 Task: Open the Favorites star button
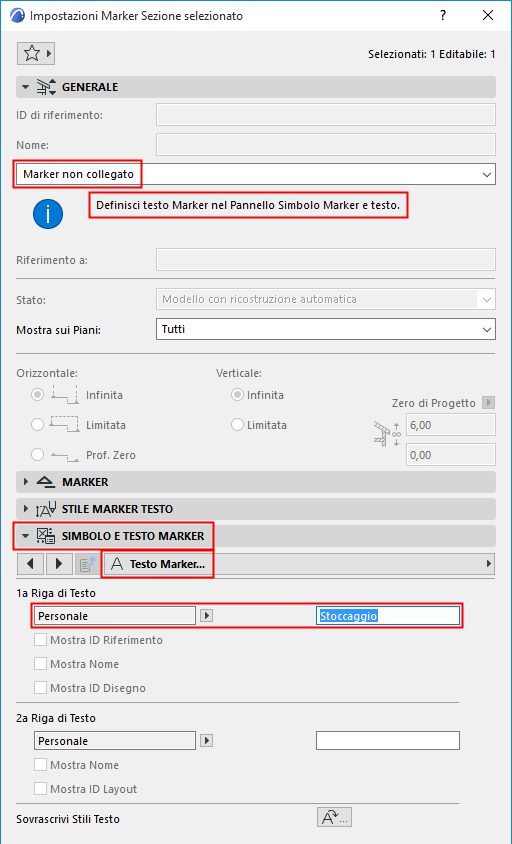tap(36, 53)
